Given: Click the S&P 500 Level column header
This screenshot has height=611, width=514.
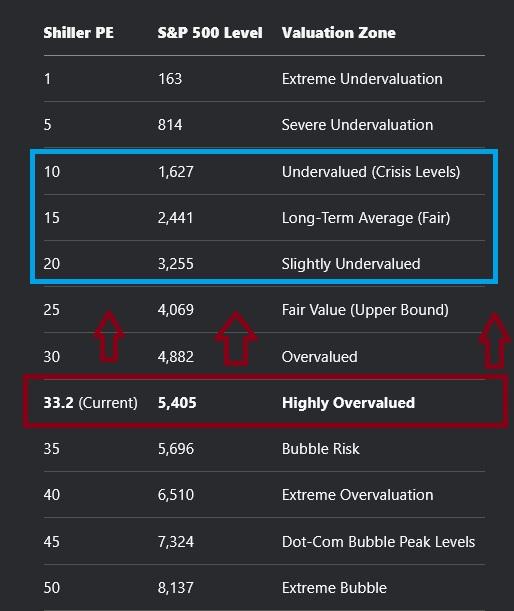Looking at the screenshot, I should coord(210,33).
